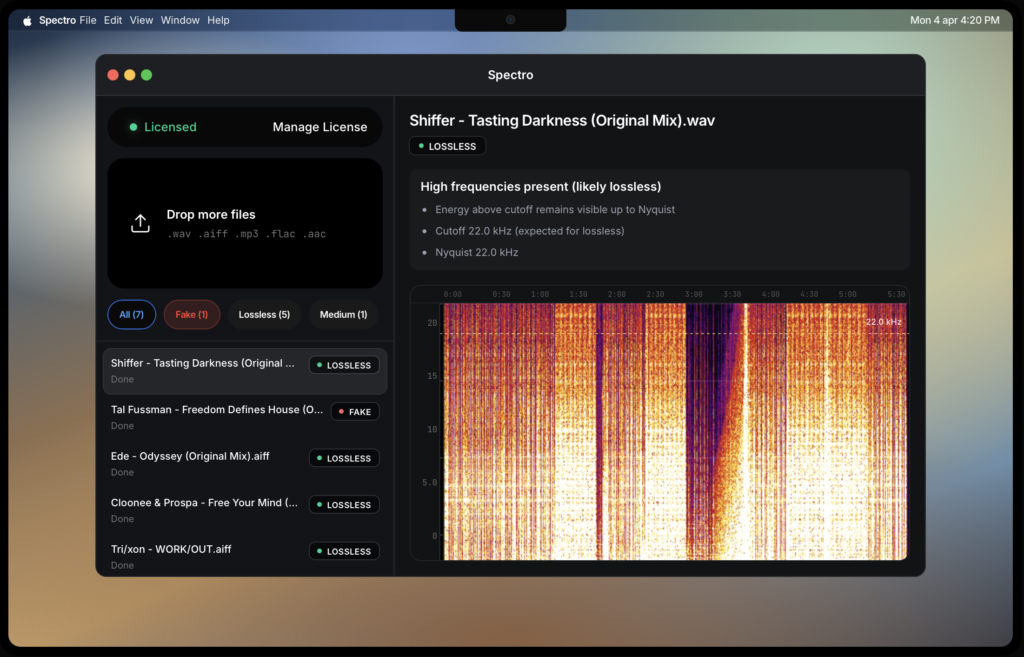Click "Energy above cutoff remains visible" bullet
The image size is (1024, 657).
[x=555, y=210]
